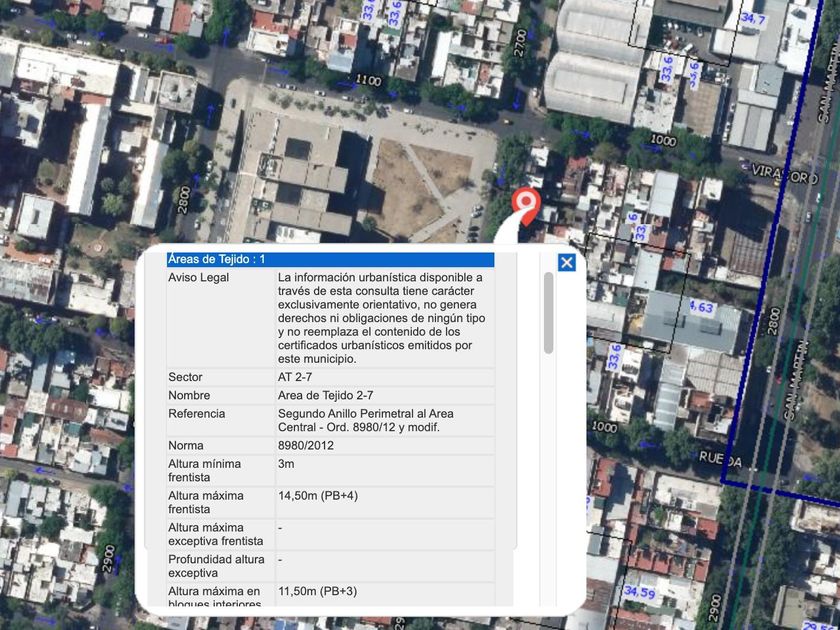Click the '8980/2012' norma value

(x=305, y=446)
